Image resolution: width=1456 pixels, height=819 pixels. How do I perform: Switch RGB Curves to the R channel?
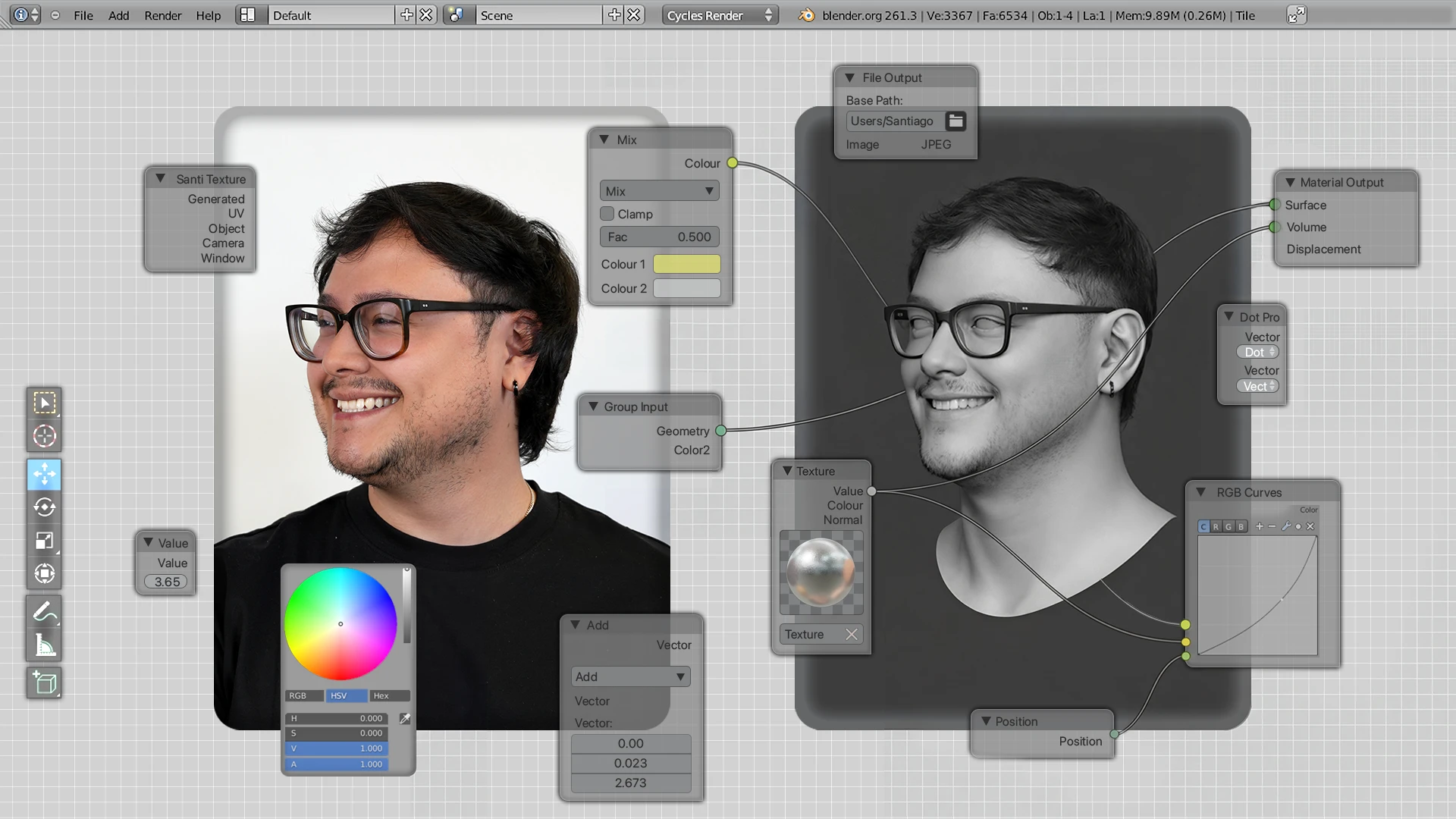pos(1216,526)
